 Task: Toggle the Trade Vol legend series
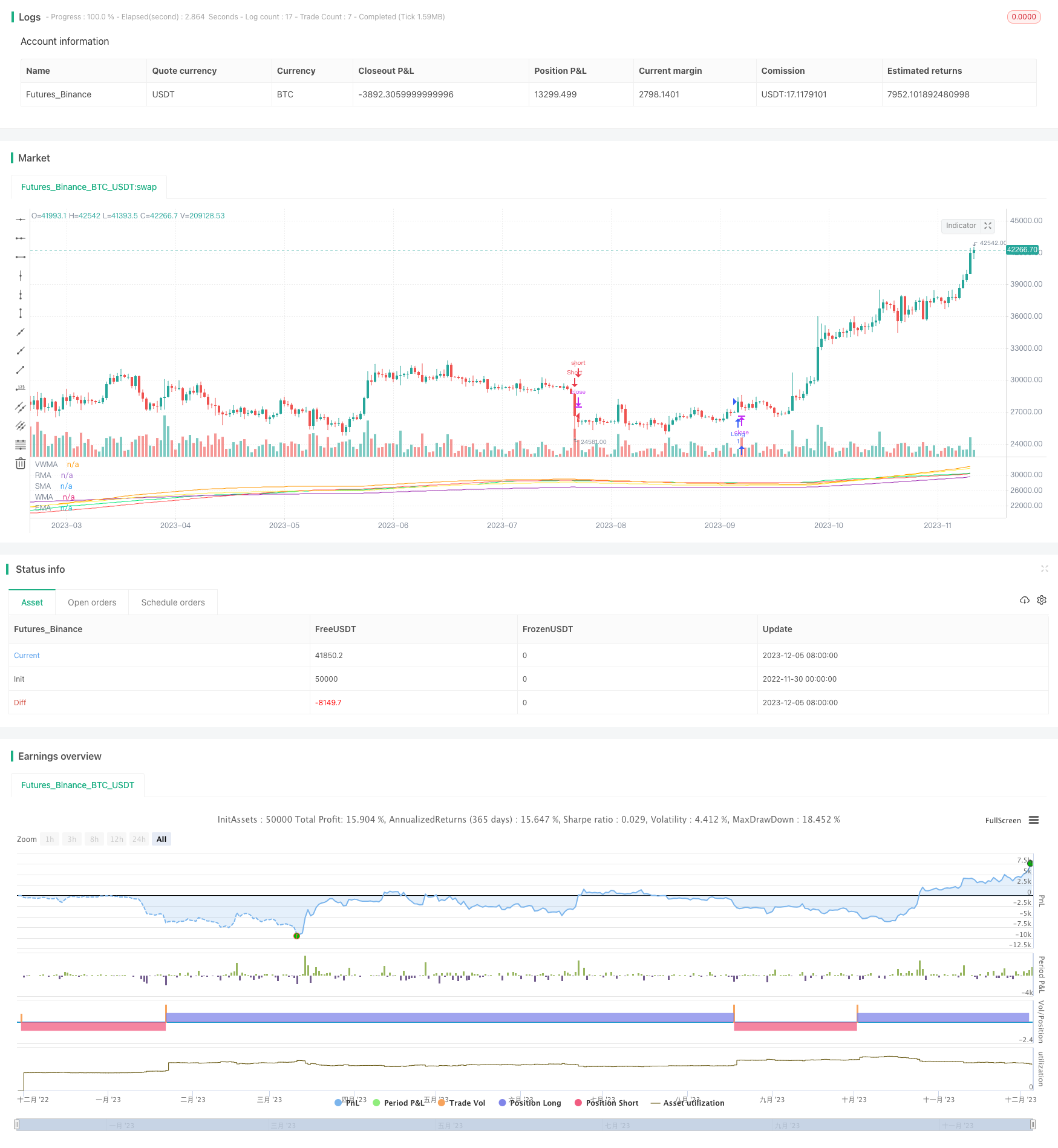[462, 1103]
